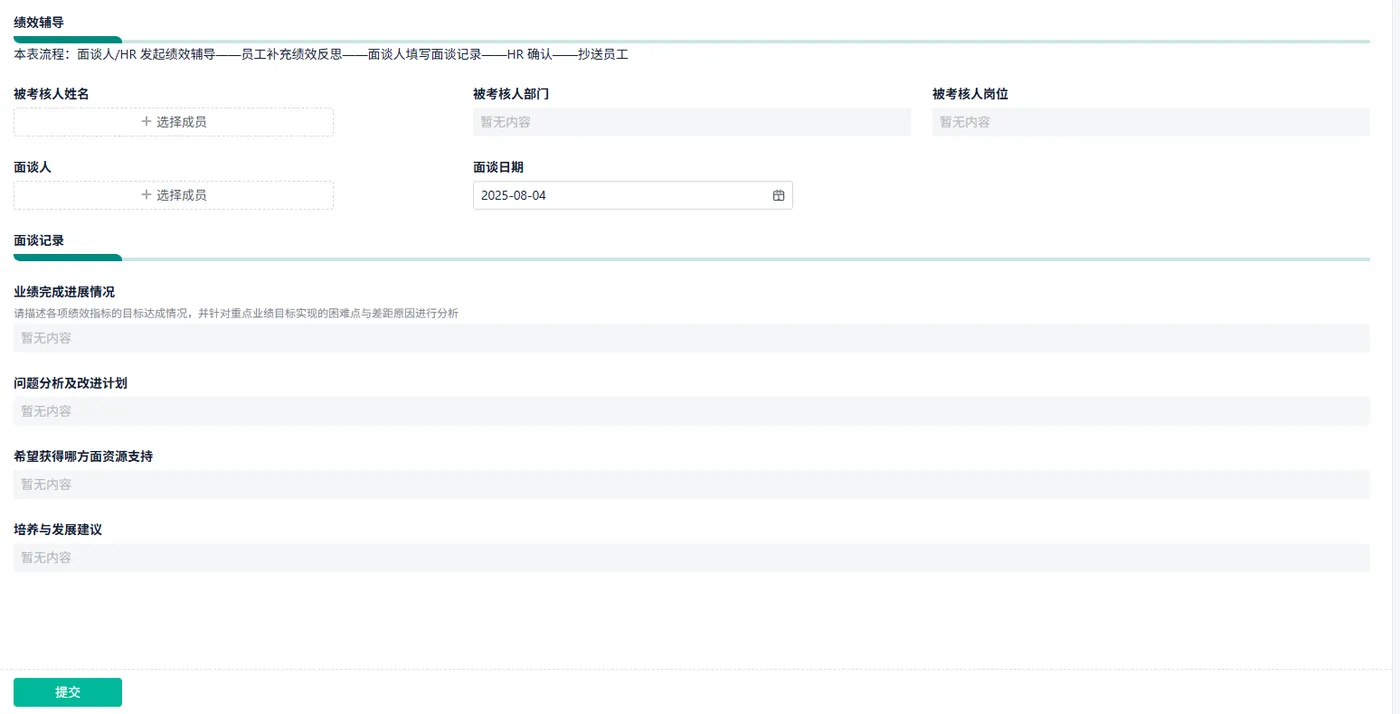
Task: Click the 面谈日期 date input 2025-08-04
Action: 633,195
